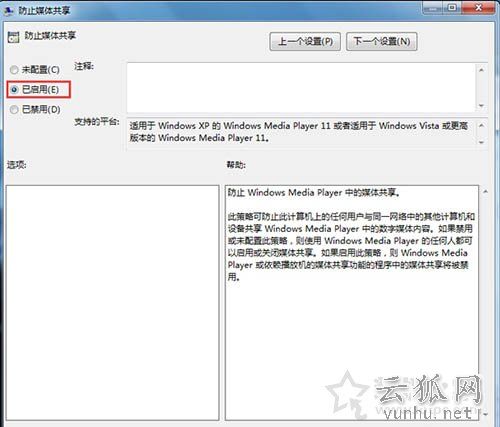Minimize the 防止媒体共享 dialog window

[433, 7]
